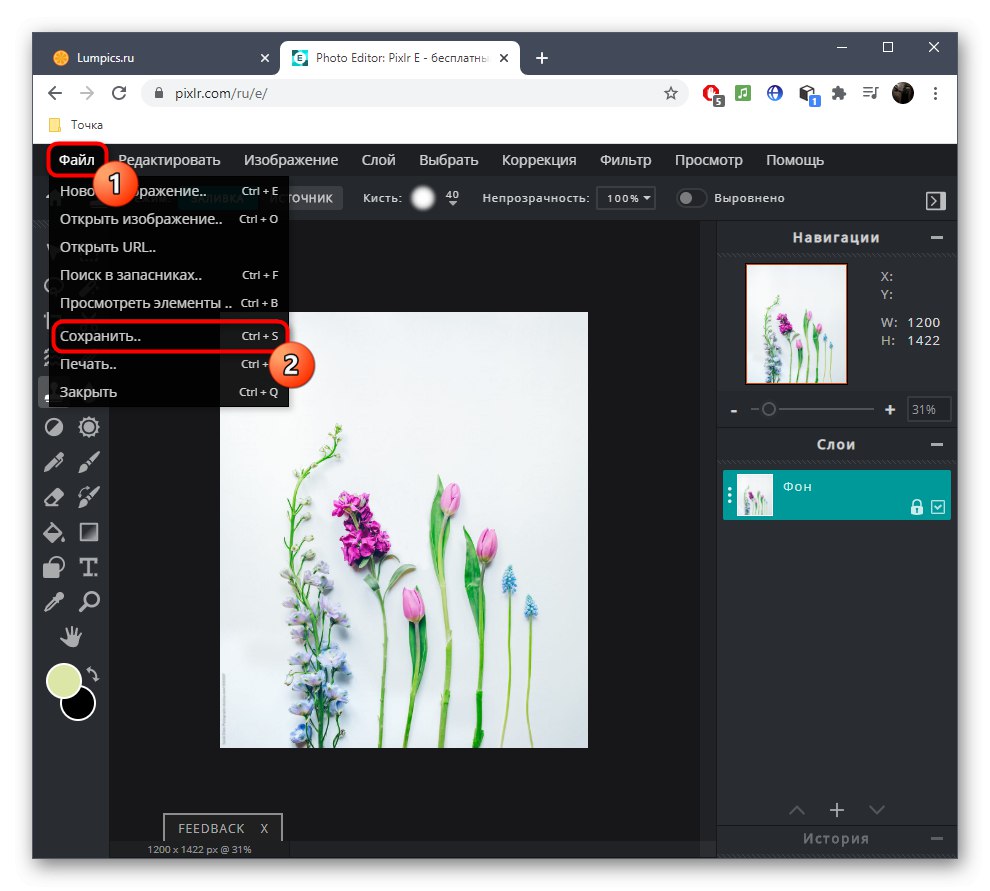990x891 pixels.
Task: Select the Sponge/Color tool with sun-like icon
Action: (88, 428)
